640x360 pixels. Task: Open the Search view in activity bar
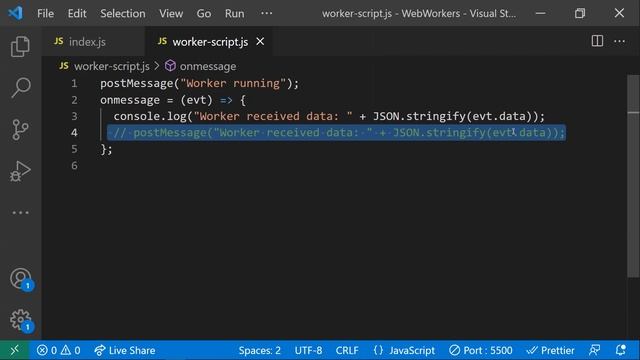(x=20, y=87)
